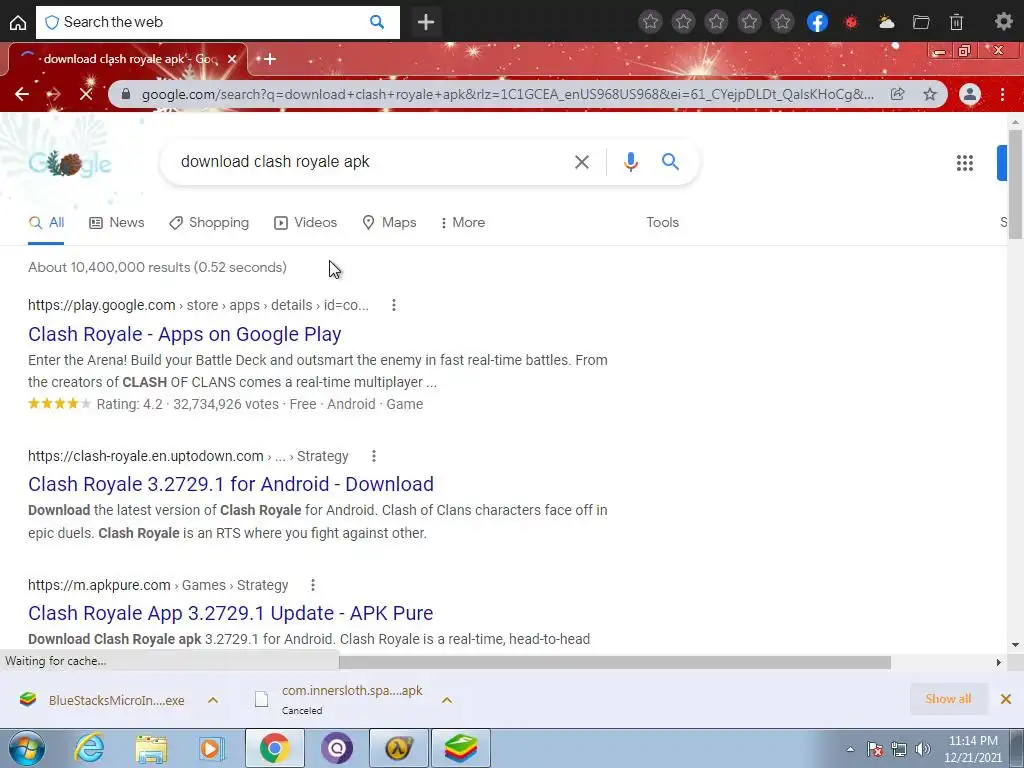Expand com.innersloth apk download options
Viewport: 1024px width, 768px height.
click(447, 700)
